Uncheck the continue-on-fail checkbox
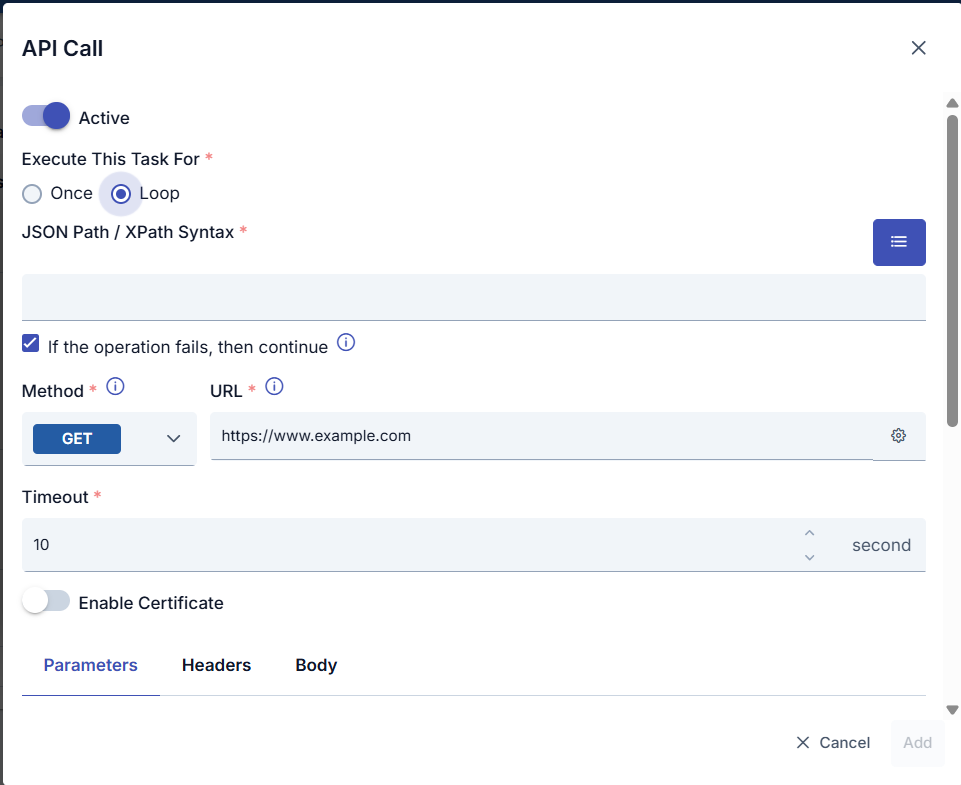The image size is (961, 785). tap(30, 342)
